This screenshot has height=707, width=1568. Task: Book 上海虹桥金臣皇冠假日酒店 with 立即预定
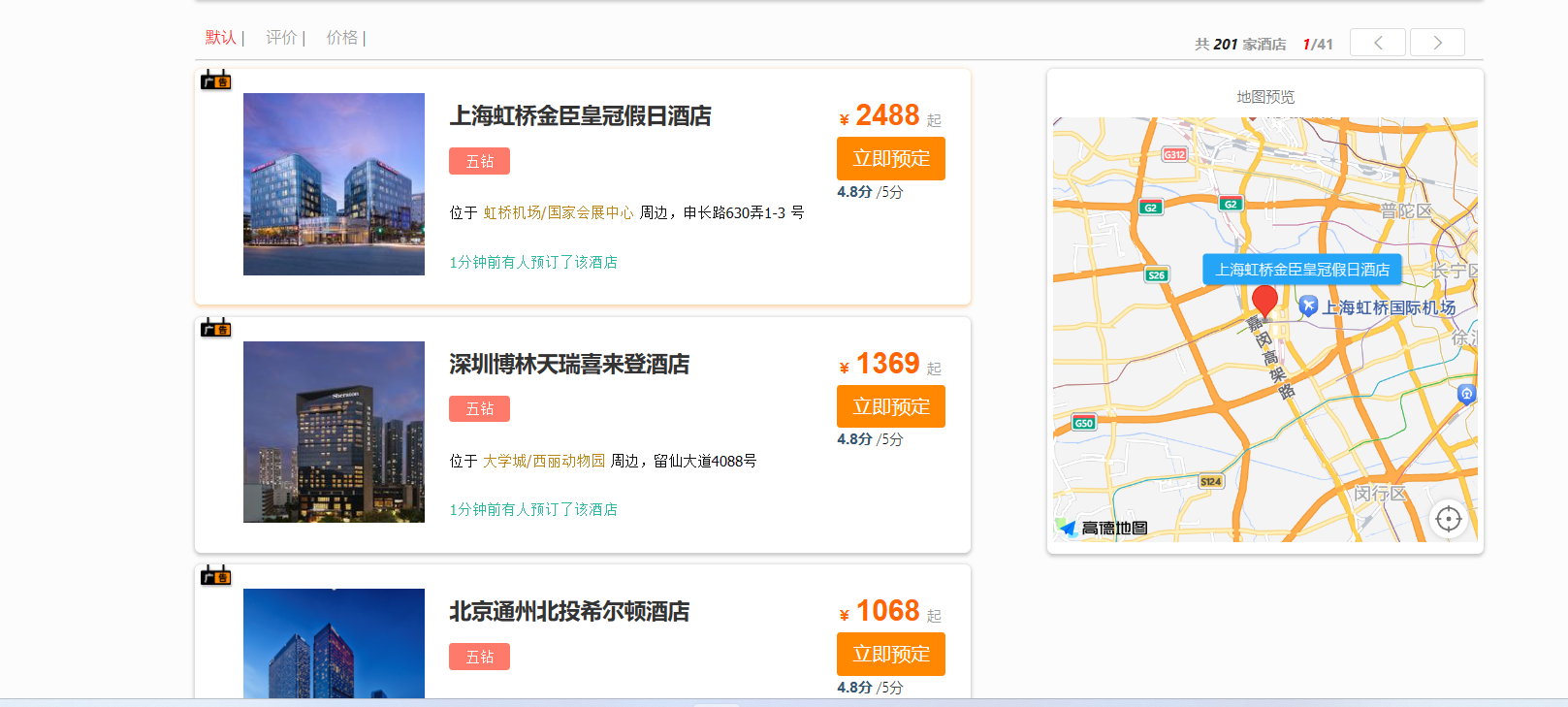891,159
